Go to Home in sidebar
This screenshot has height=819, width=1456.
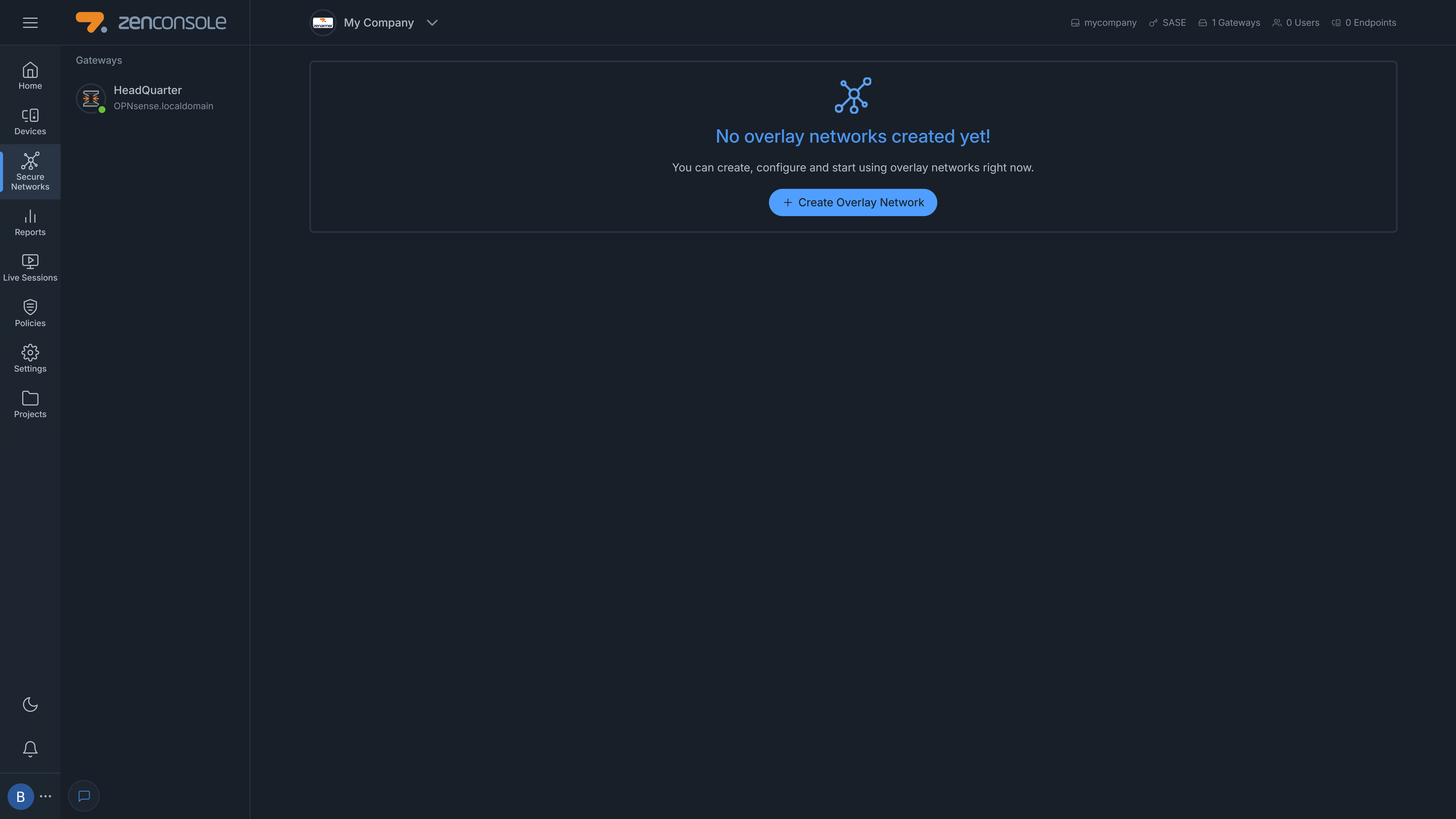(x=30, y=76)
